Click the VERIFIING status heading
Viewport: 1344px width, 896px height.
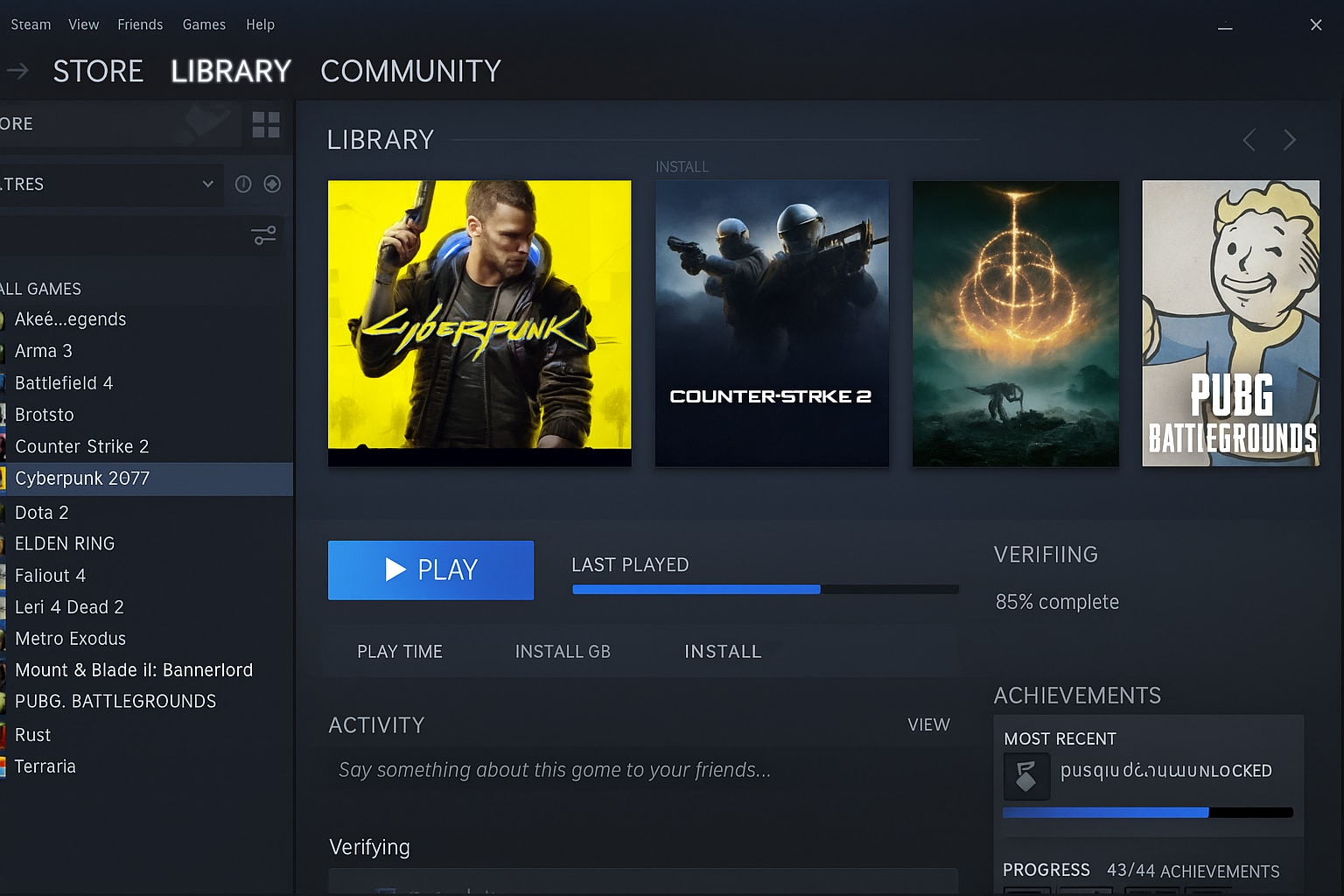click(x=1046, y=555)
